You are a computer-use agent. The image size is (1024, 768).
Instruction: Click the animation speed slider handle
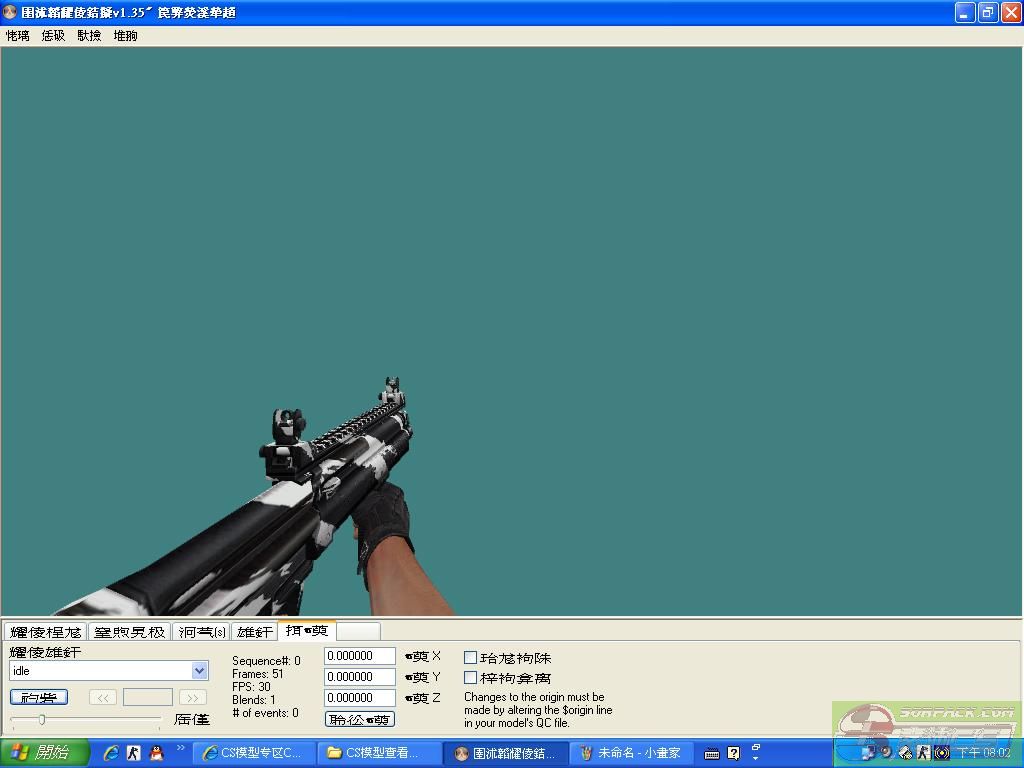tap(42, 719)
